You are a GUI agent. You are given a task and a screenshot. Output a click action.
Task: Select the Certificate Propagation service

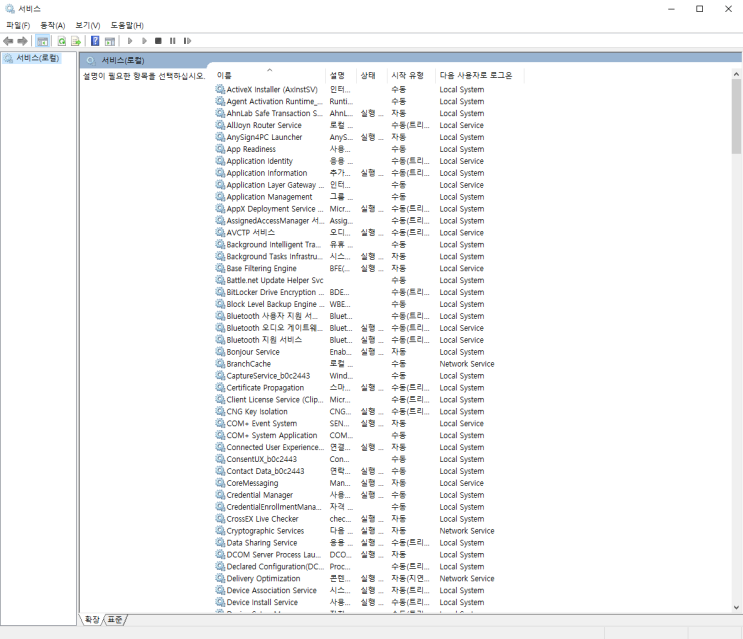[x=369, y=387]
